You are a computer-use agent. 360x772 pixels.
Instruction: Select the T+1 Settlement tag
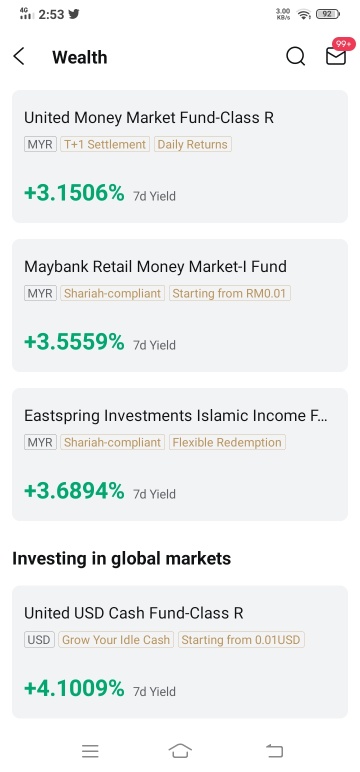(105, 144)
